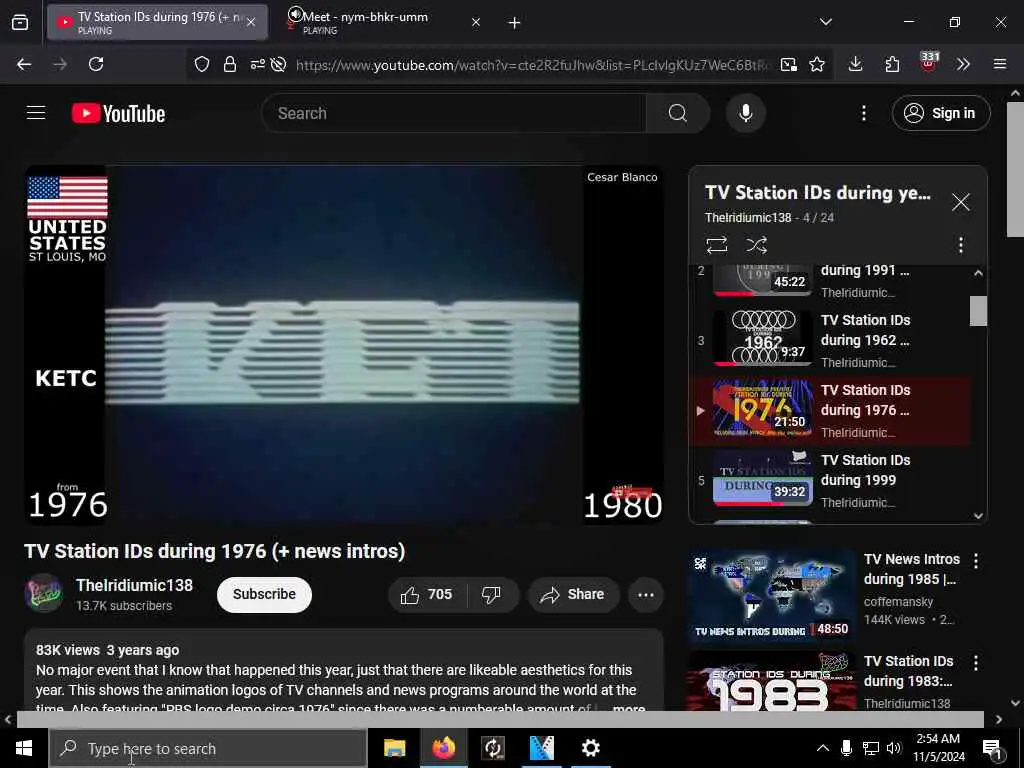Screen dimensions: 1024x768
Task: Open YouTube settings three-dot menu
Action: [x=863, y=114]
